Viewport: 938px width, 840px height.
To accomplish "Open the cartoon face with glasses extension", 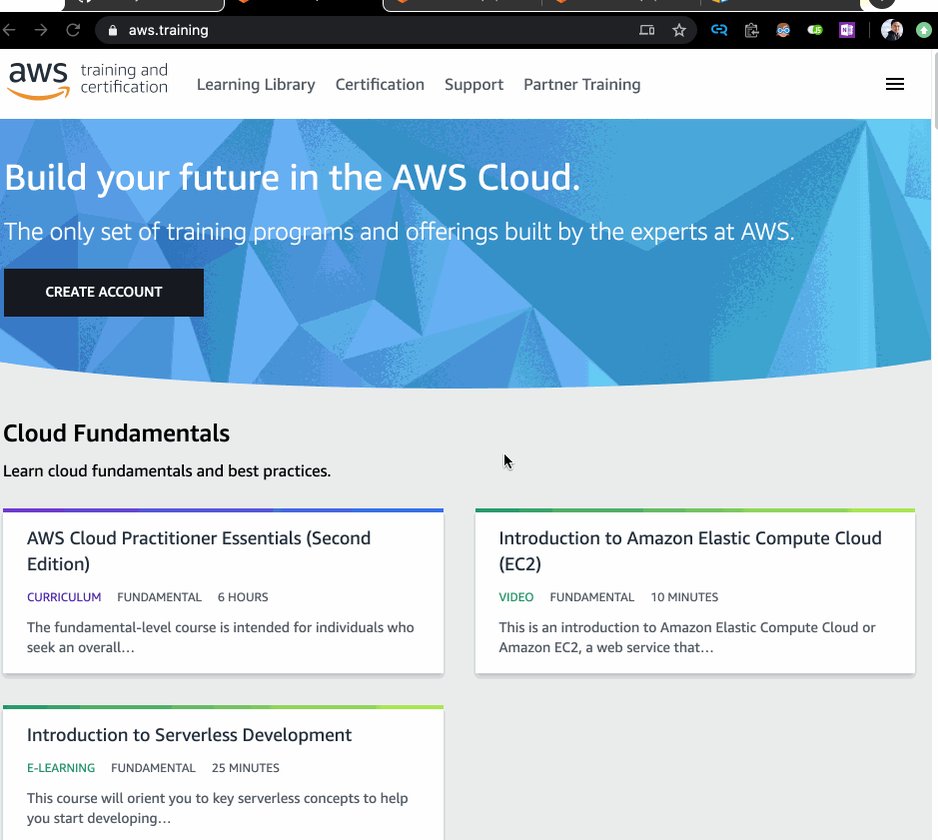I will [783, 30].
